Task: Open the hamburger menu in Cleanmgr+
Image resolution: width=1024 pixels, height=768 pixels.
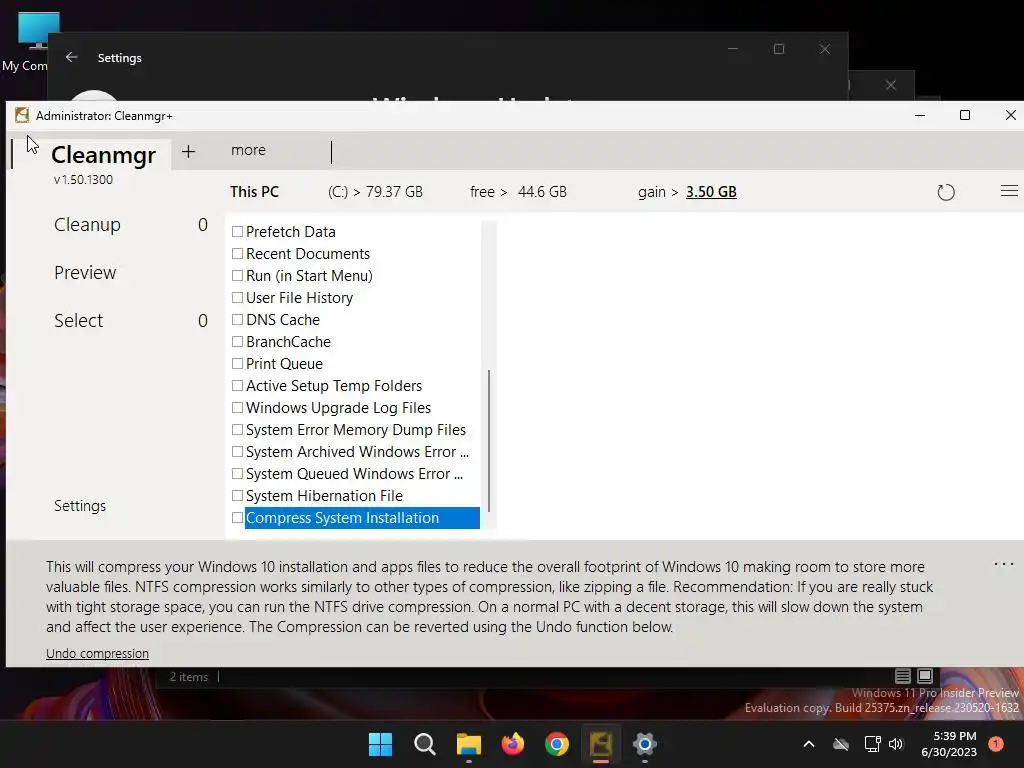Action: coord(1009,191)
